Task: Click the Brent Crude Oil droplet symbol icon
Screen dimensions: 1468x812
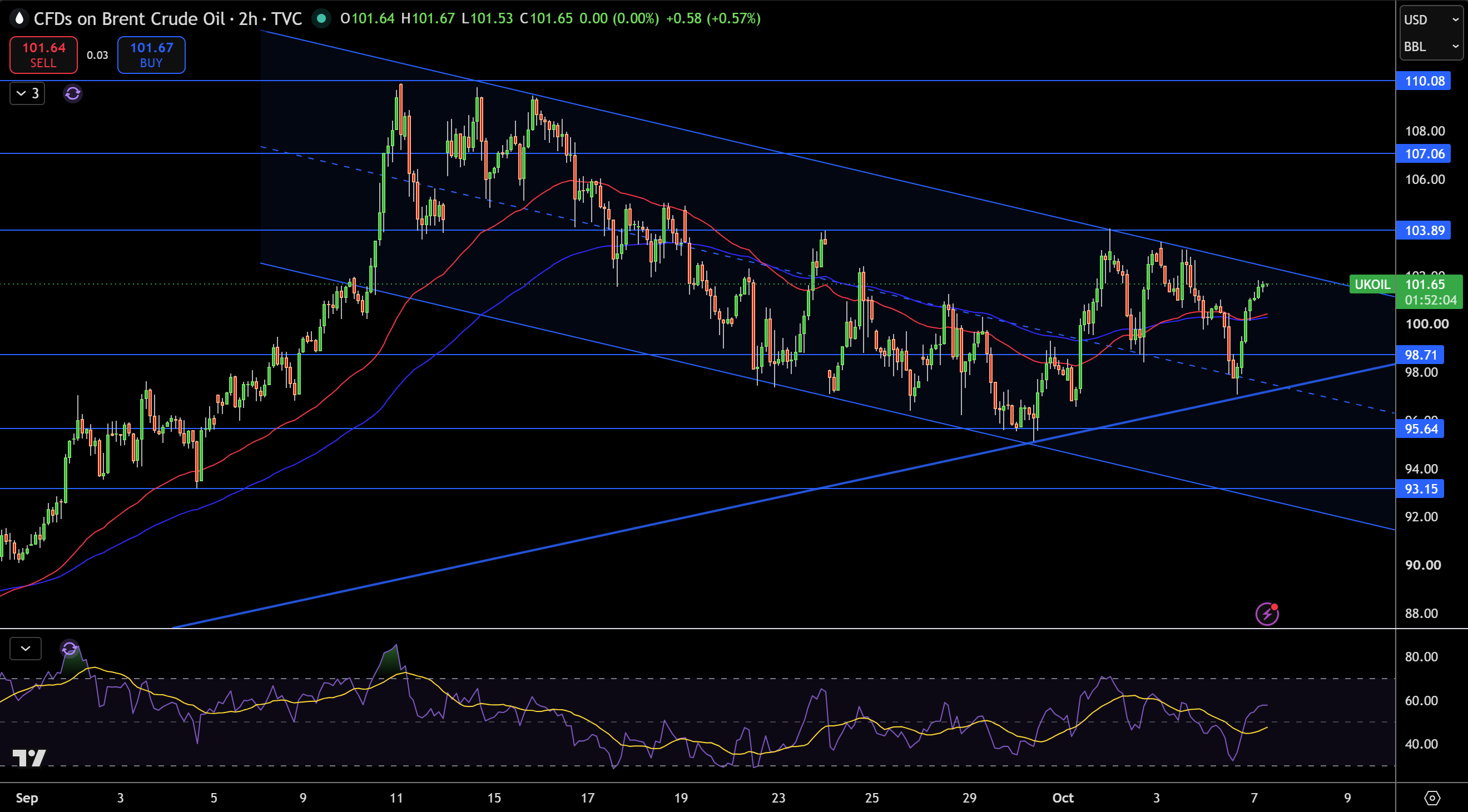Action: point(19,19)
